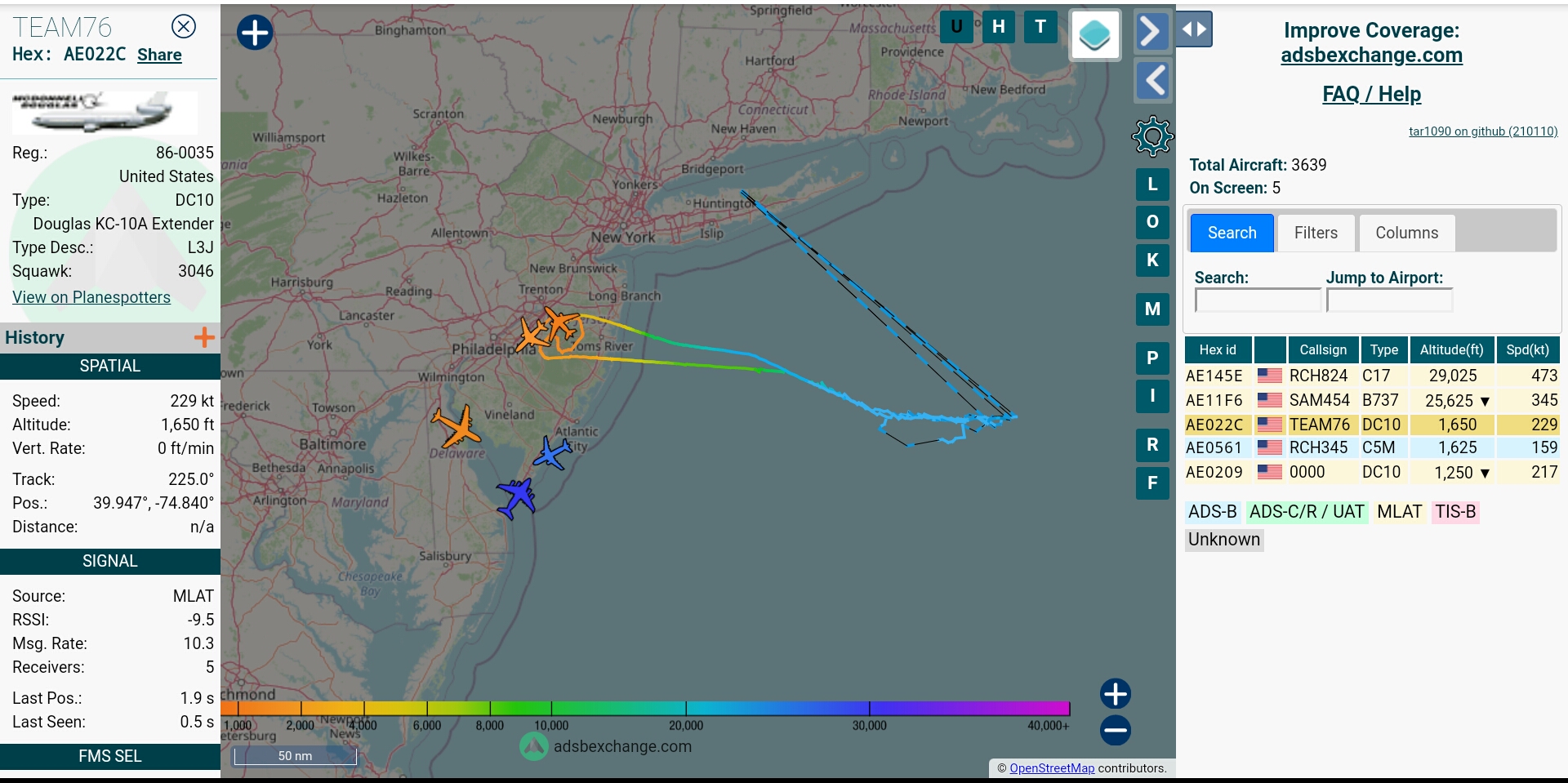The height and width of the screenshot is (783, 1568).
Task: Open the map layer selector
Action: (1094, 35)
